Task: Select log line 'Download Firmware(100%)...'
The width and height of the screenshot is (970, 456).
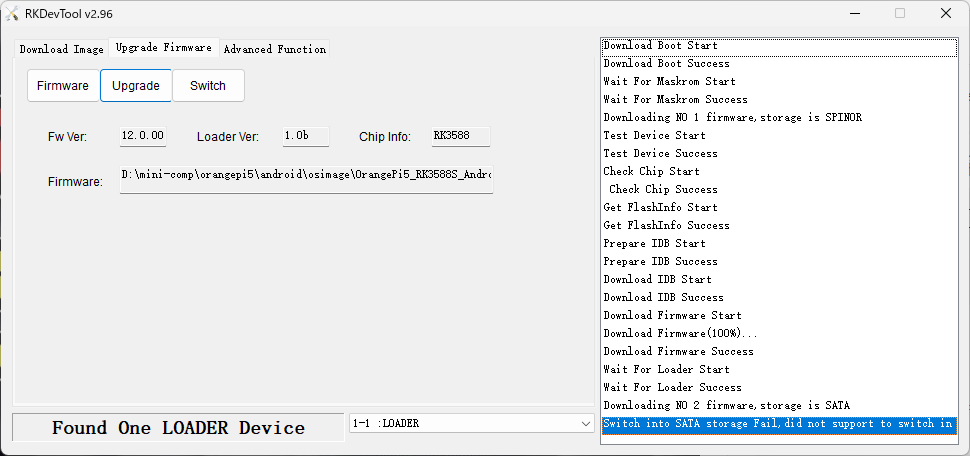Action: point(779,333)
